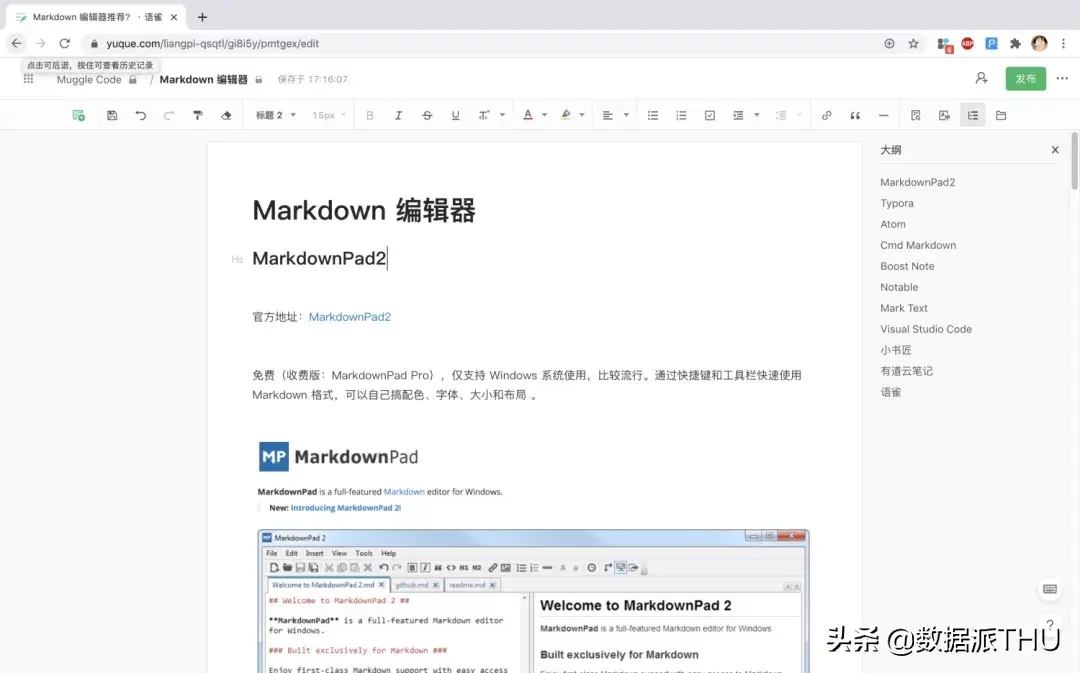Screen dimensions: 1080x673
Task: Apply the text highlight color
Action: point(565,115)
